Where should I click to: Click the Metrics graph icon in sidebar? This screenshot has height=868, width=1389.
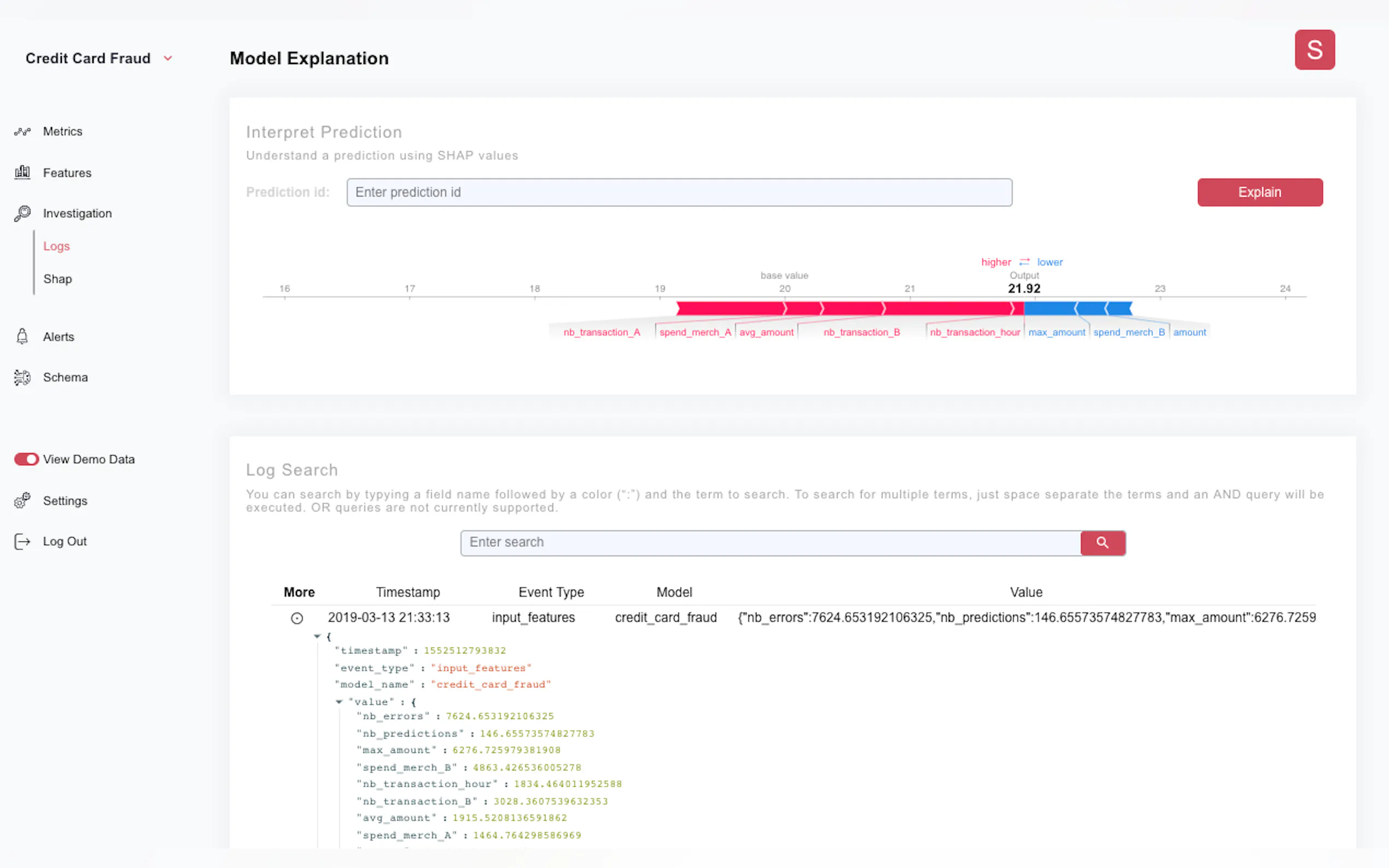coord(22,132)
